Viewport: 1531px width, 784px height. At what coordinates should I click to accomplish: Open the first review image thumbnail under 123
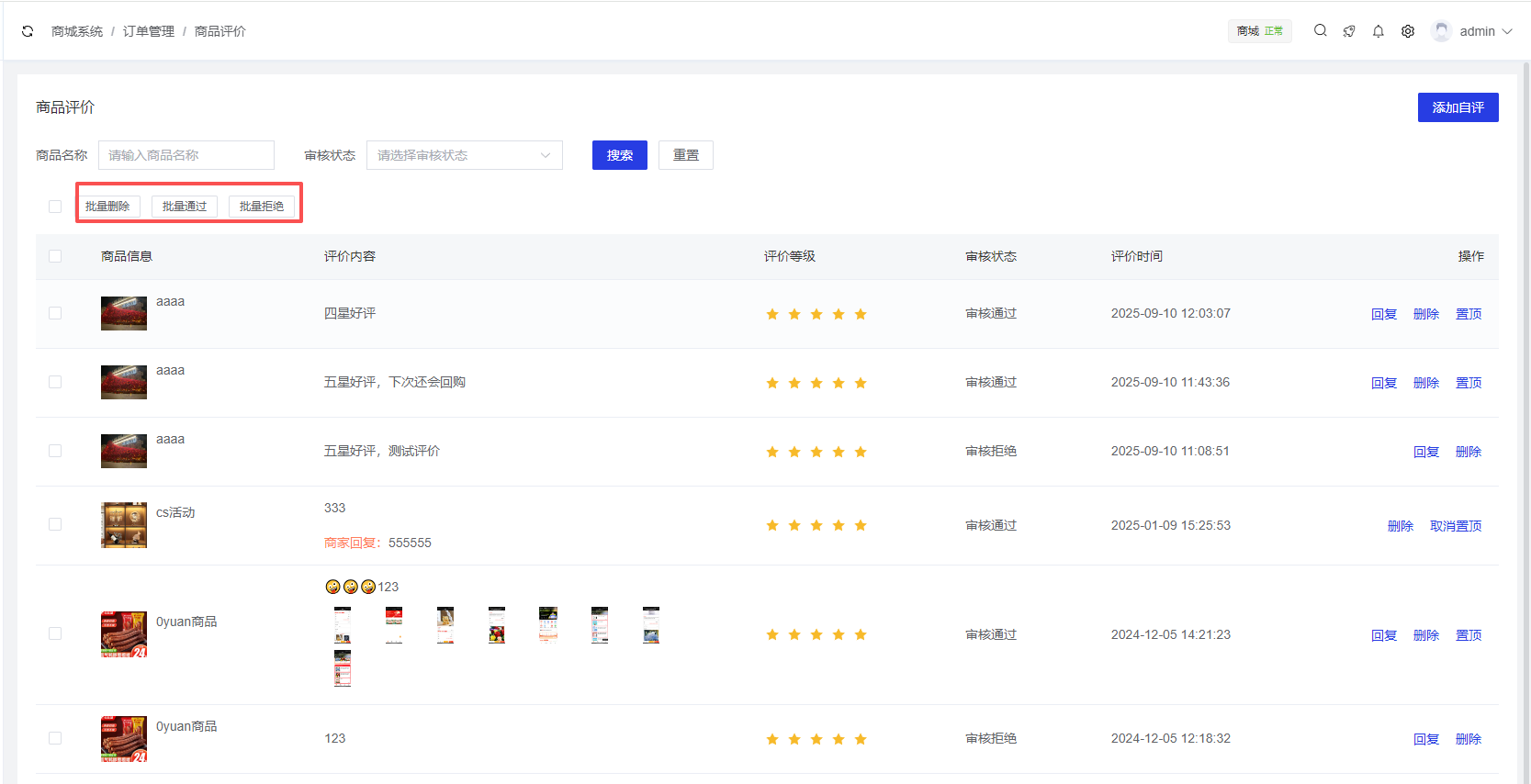pos(343,624)
